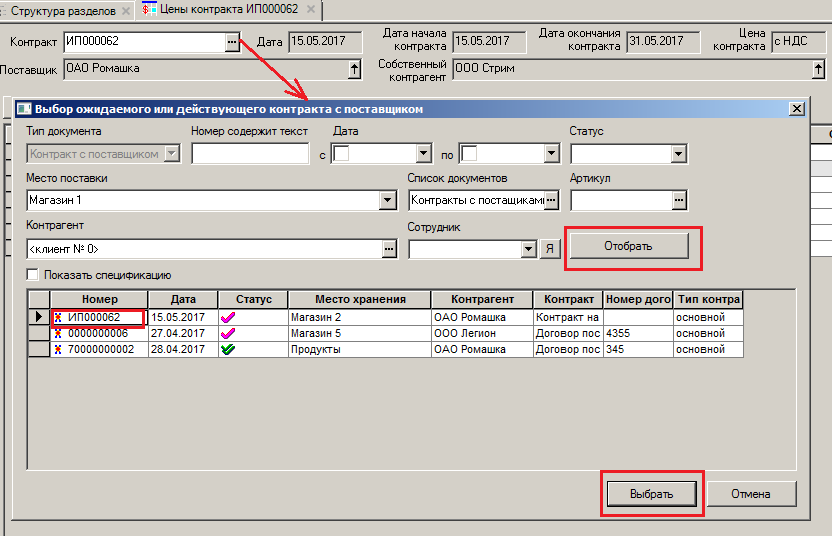Click the Контракт field ИП000062 in main form
This screenshot has width=832, height=536.
[144, 42]
